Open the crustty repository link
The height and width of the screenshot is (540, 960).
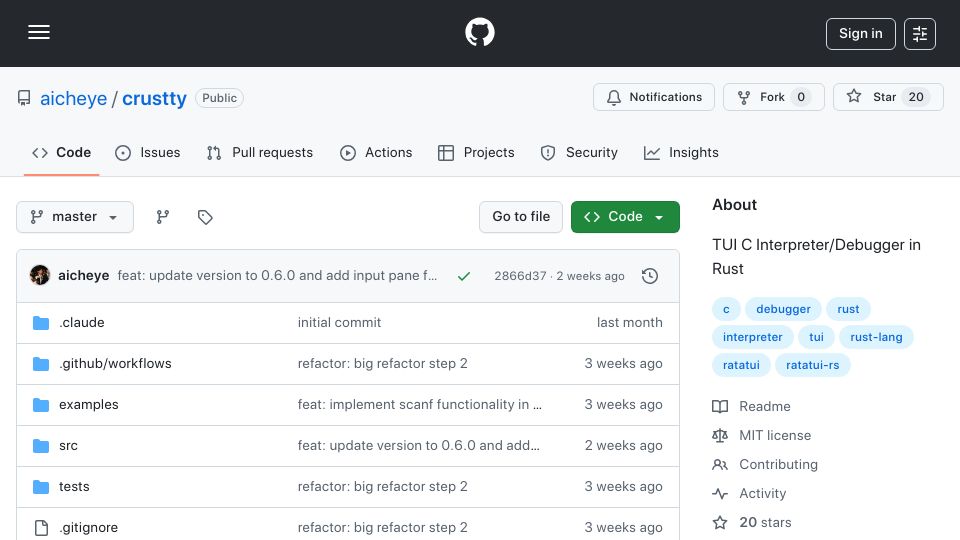pyautogui.click(x=154, y=99)
